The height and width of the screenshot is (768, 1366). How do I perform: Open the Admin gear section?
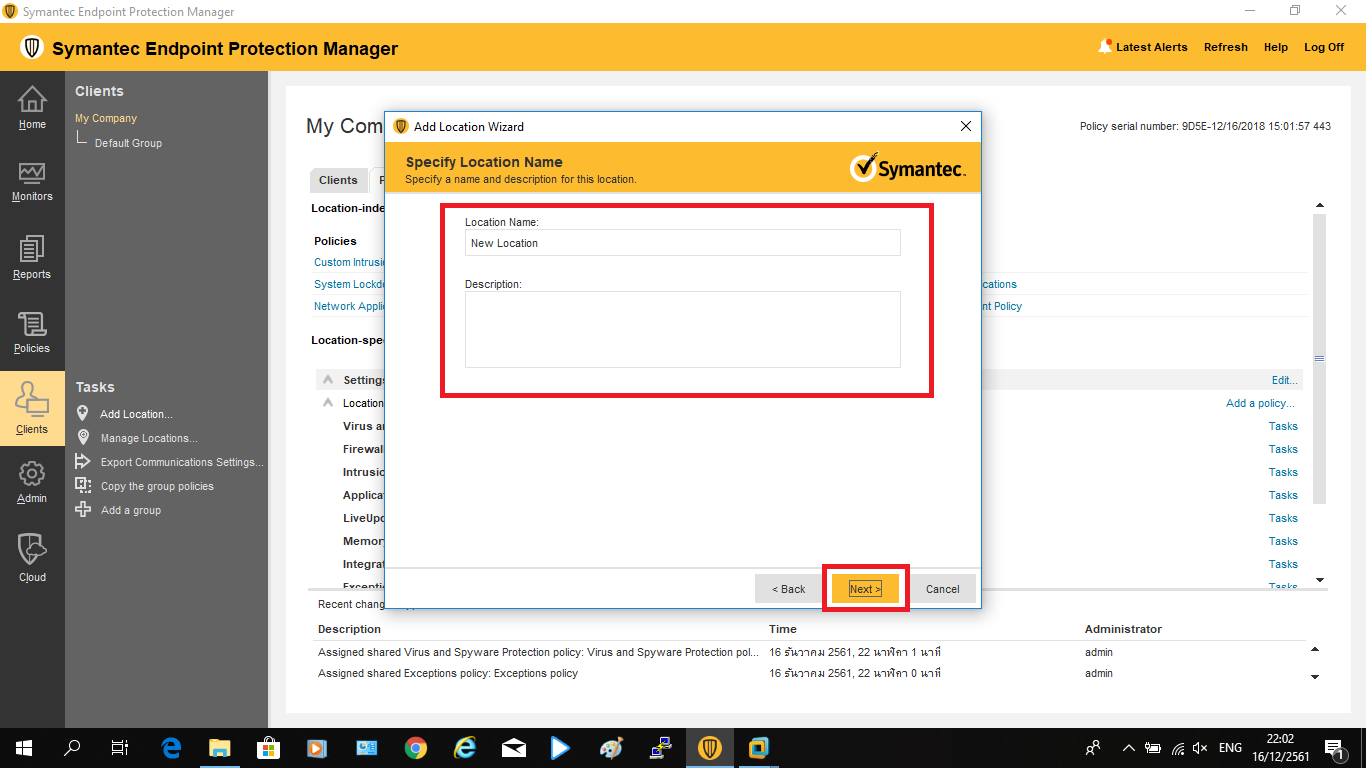pyautogui.click(x=32, y=481)
